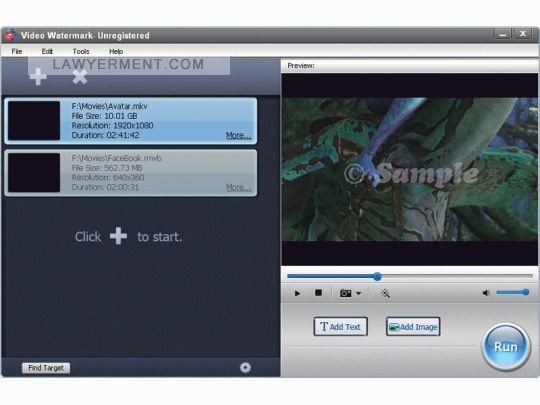540x405 pixels.
Task: Click the Find Target button
Action: click(x=46, y=368)
